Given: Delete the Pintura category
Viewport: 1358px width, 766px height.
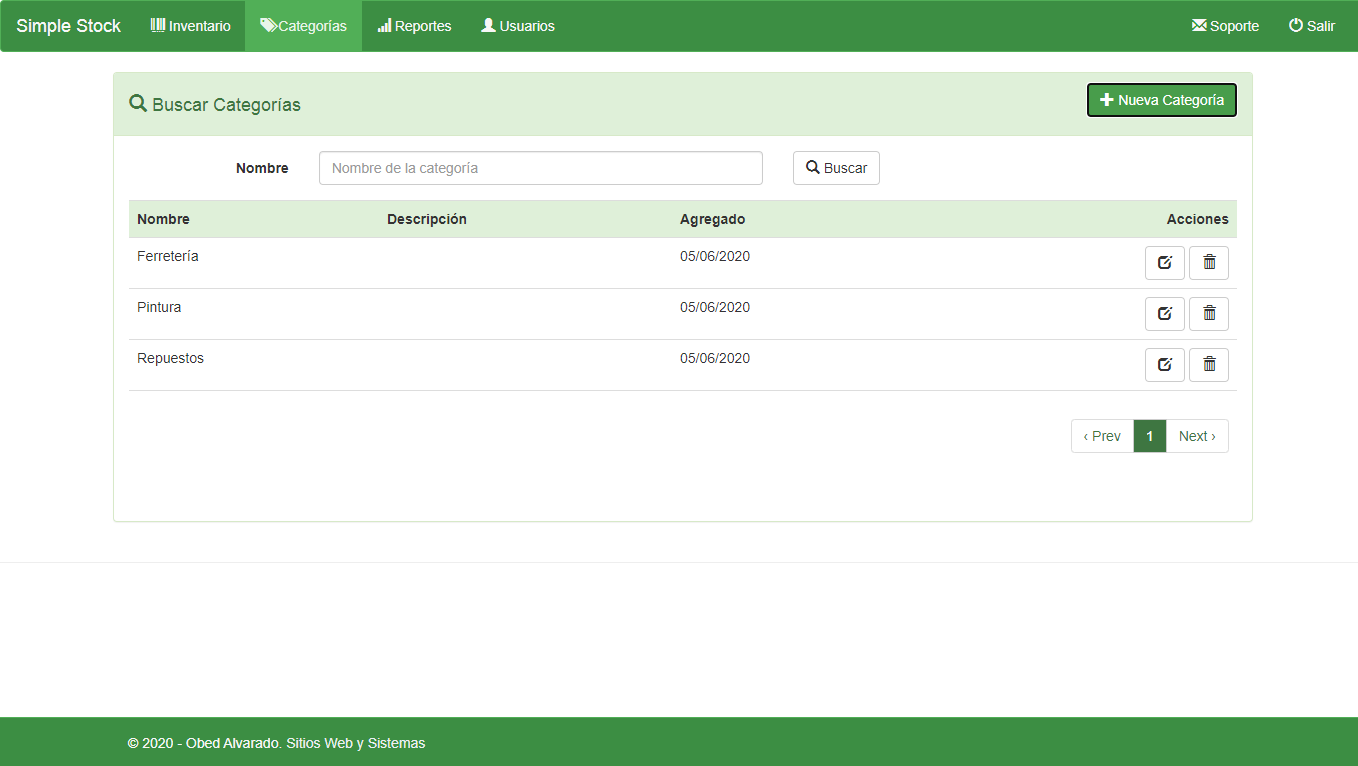Looking at the screenshot, I should (x=1209, y=314).
